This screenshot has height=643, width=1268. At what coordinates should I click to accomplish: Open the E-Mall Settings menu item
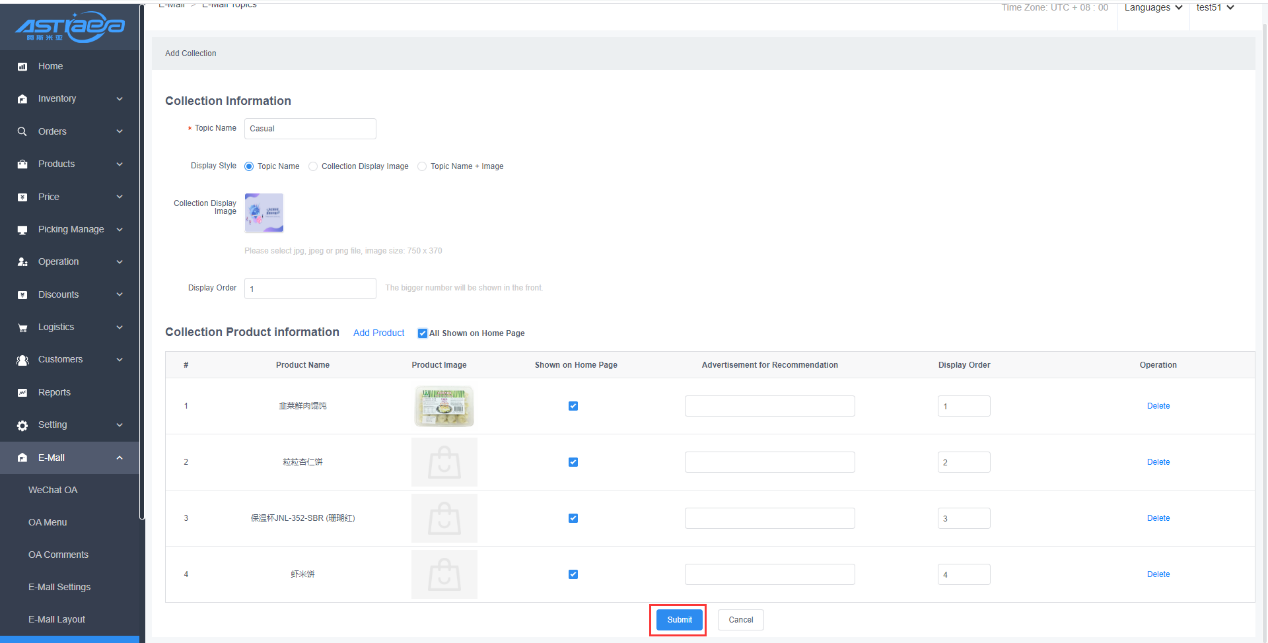coord(59,587)
